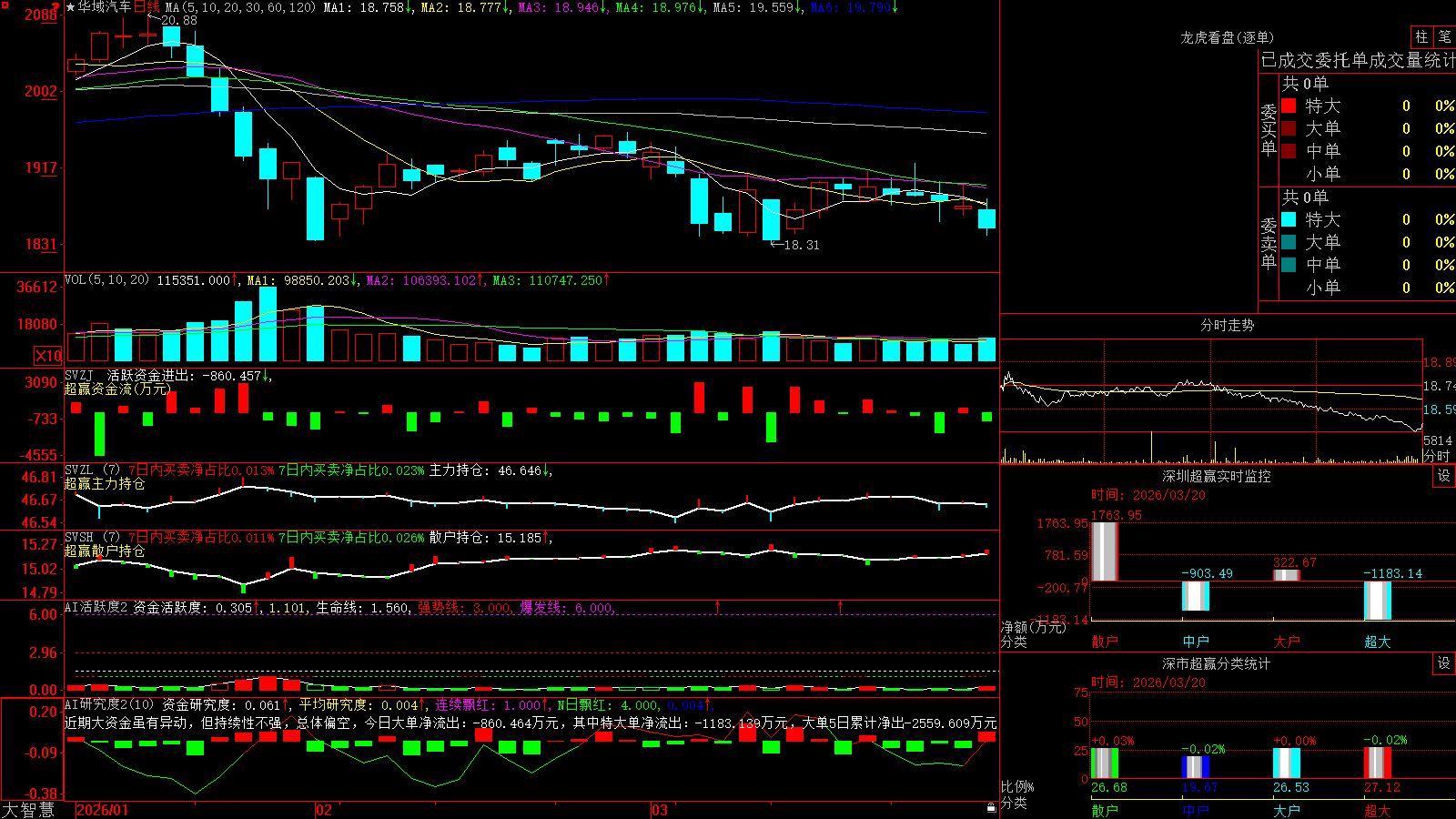Click the red 特大 buy order swatch
The image size is (1456, 819).
pyautogui.click(x=1289, y=106)
